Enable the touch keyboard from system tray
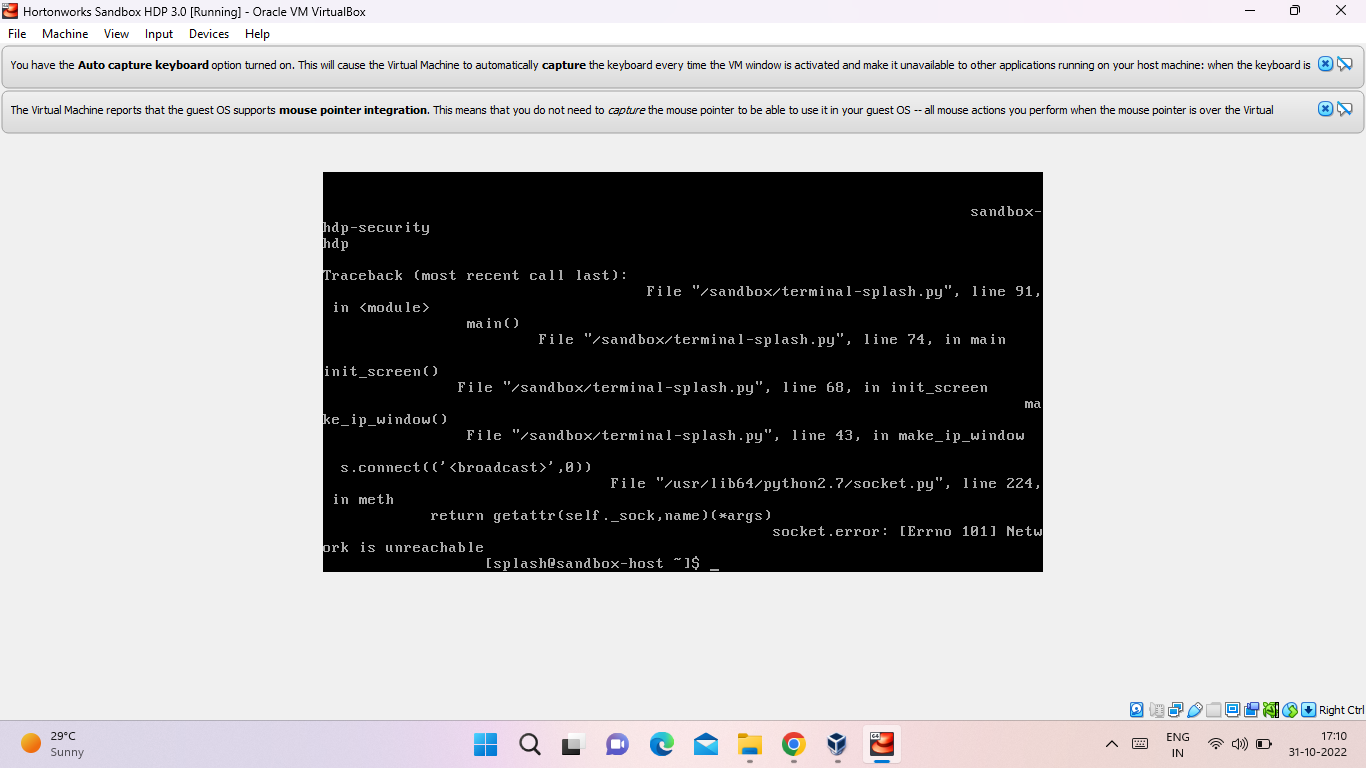 pos(1140,745)
